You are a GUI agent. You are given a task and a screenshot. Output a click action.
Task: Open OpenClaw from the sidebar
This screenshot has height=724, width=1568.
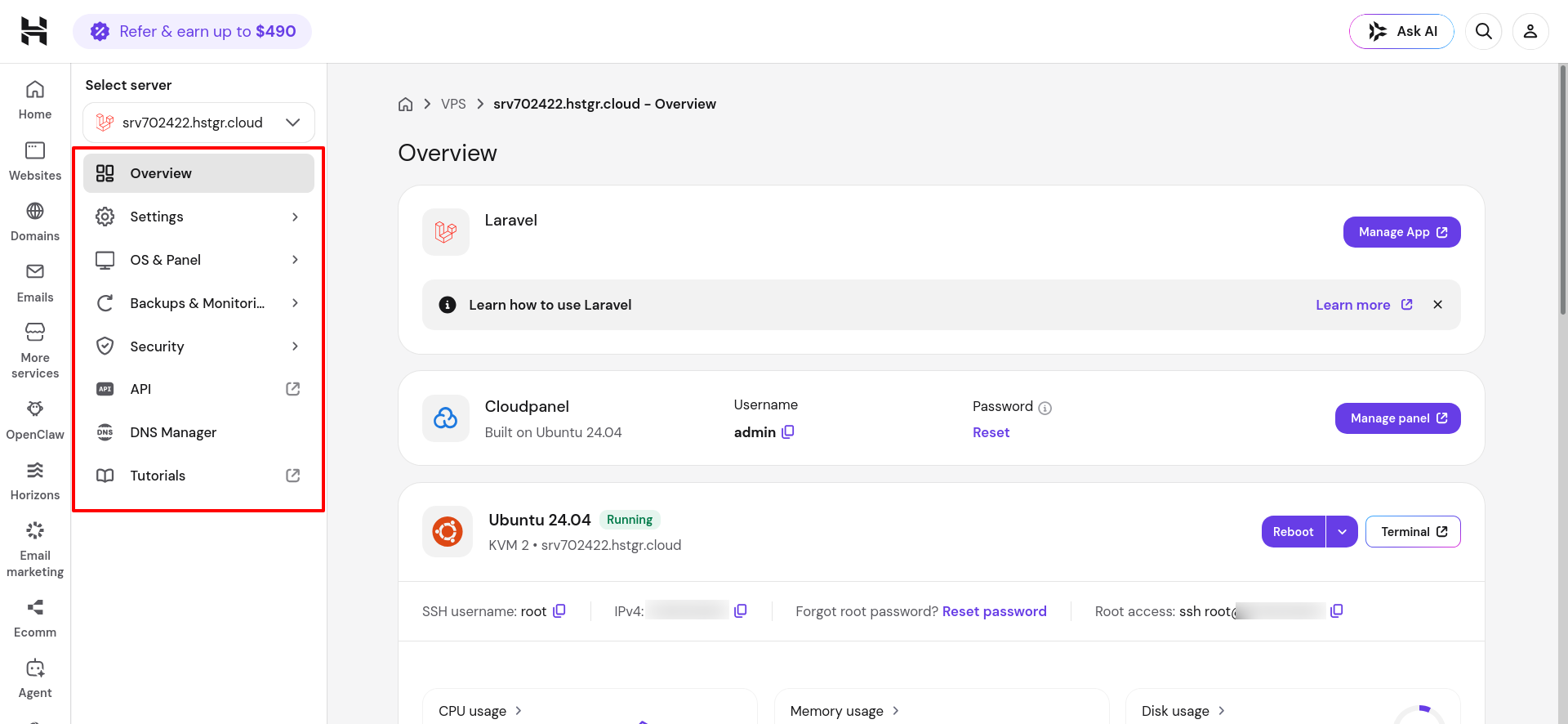pyautogui.click(x=35, y=421)
